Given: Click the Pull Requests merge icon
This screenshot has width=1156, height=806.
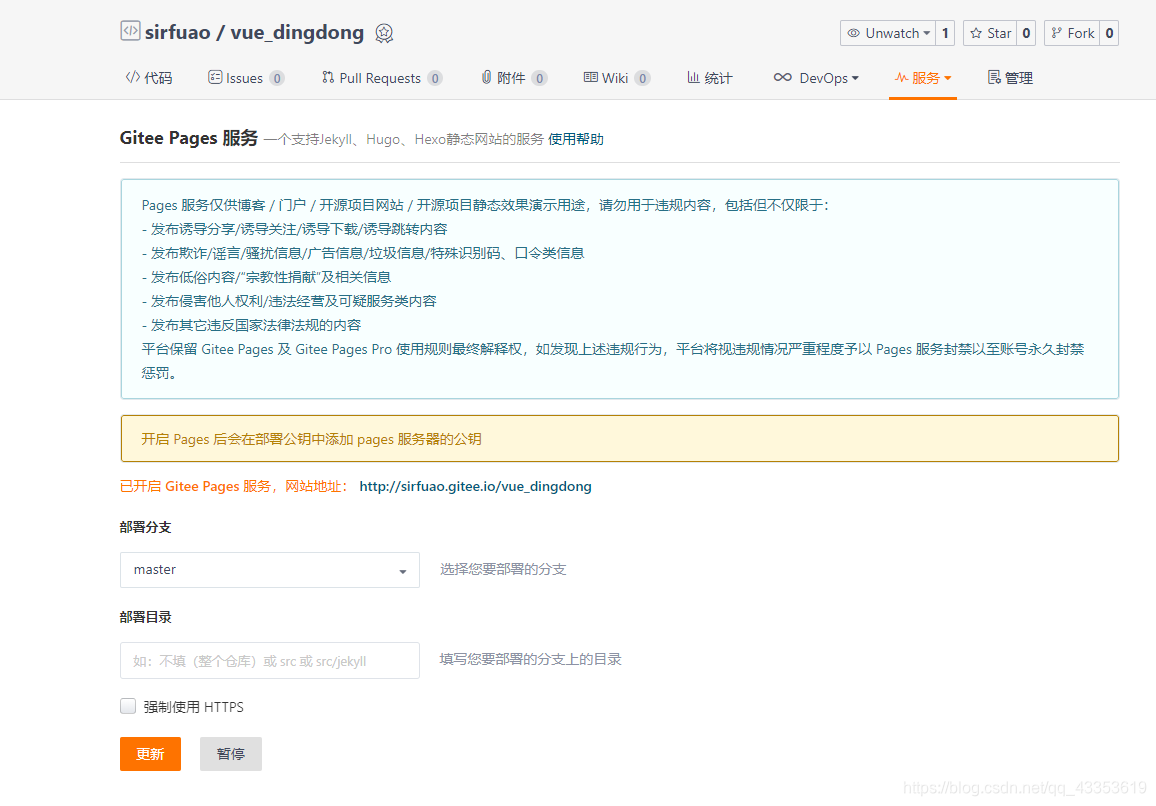Looking at the screenshot, I should [328, 77].
